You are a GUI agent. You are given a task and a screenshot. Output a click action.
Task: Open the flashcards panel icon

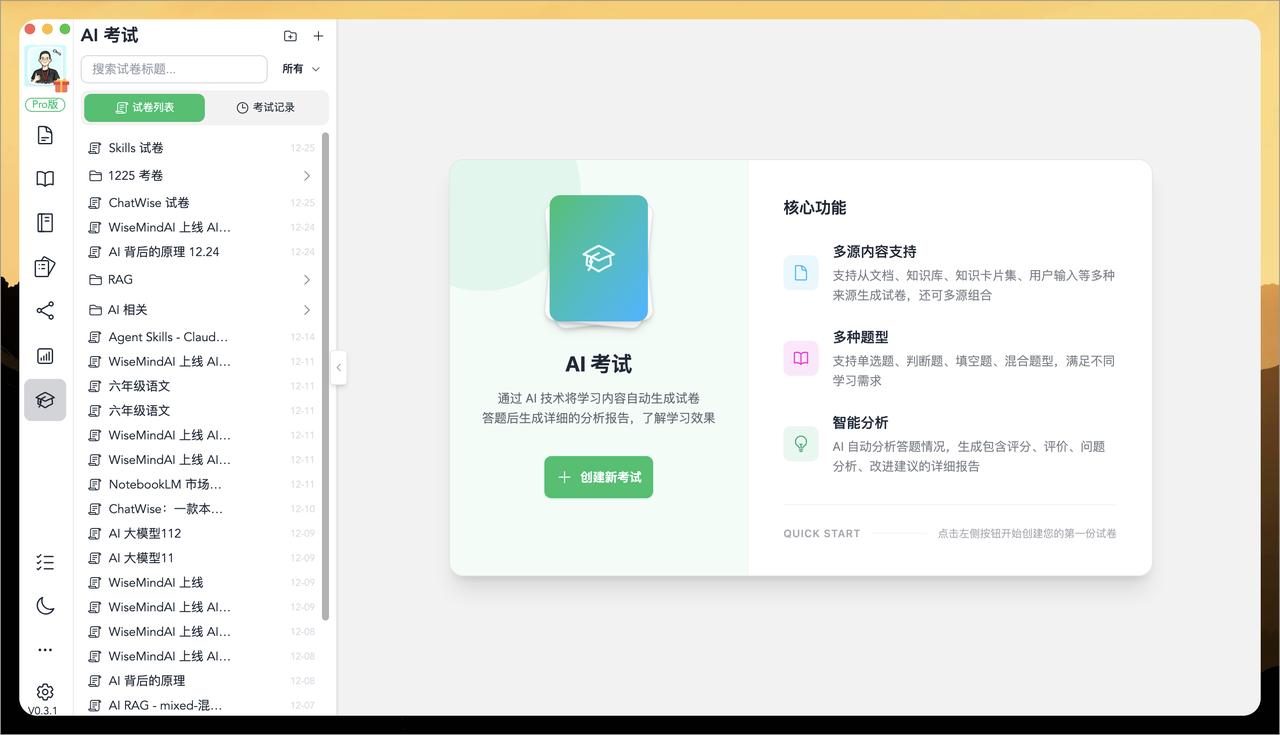[44, 266]
